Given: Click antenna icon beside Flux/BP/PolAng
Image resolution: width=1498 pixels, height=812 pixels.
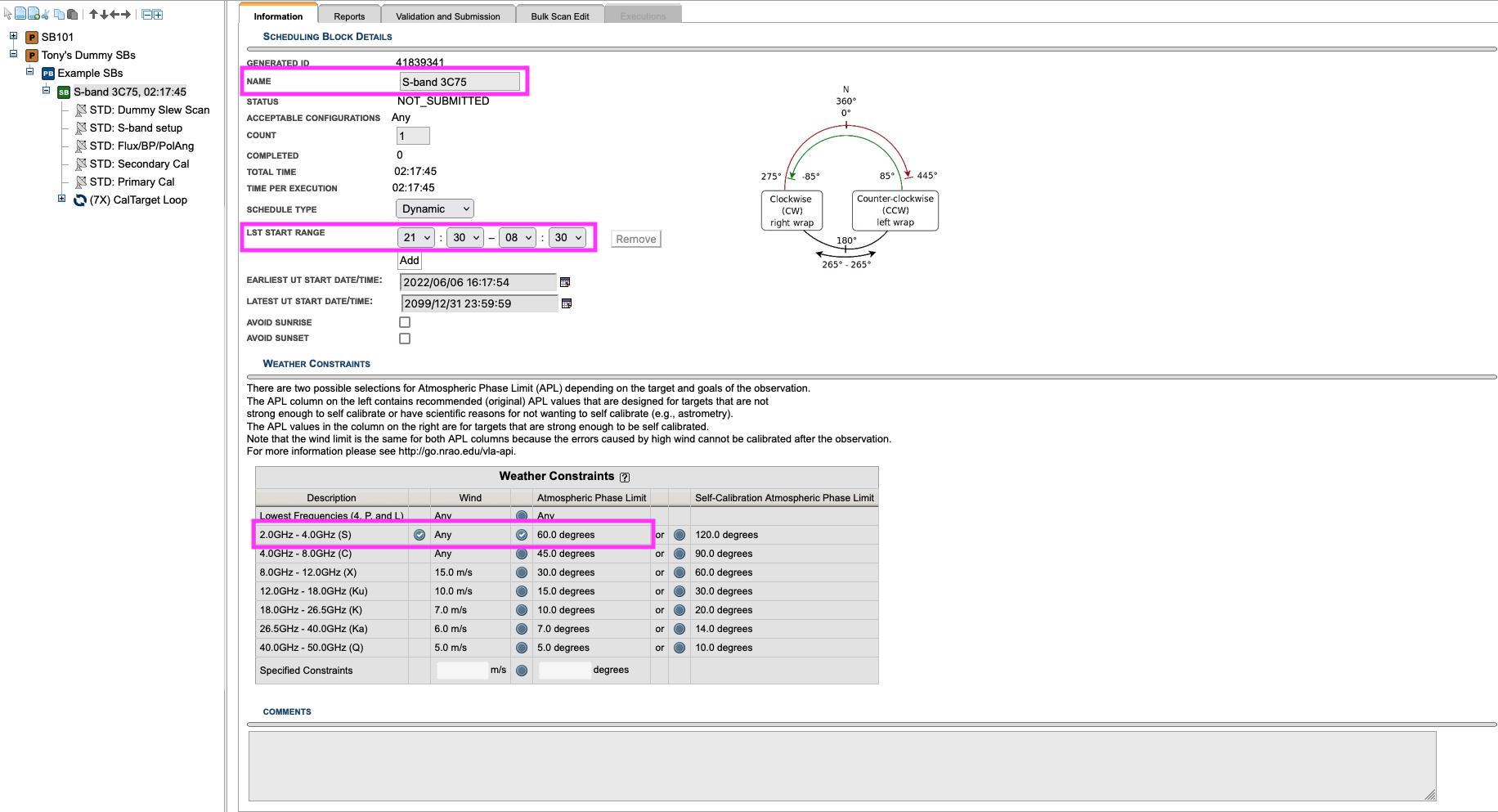Looking at the screenshot, I should [x=81, y=146].
